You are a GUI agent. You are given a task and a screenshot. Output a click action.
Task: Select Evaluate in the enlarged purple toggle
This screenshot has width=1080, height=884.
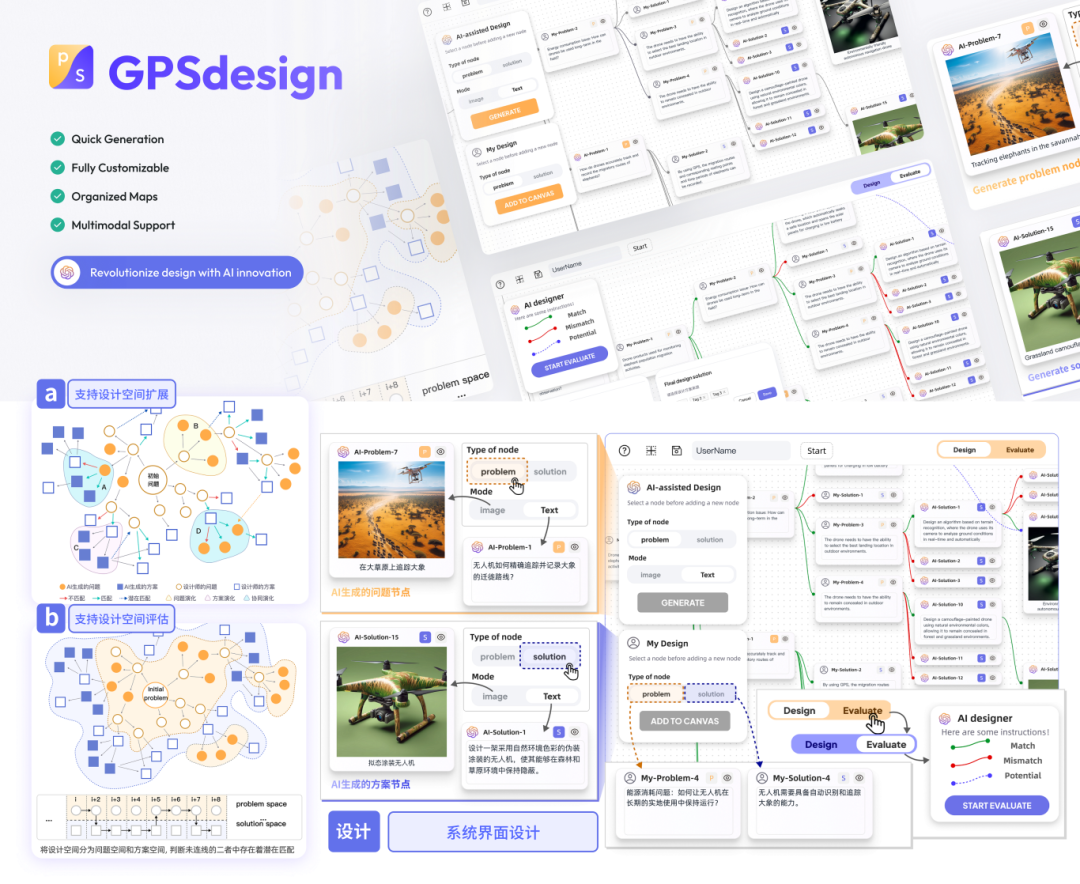tap(886, 744)
